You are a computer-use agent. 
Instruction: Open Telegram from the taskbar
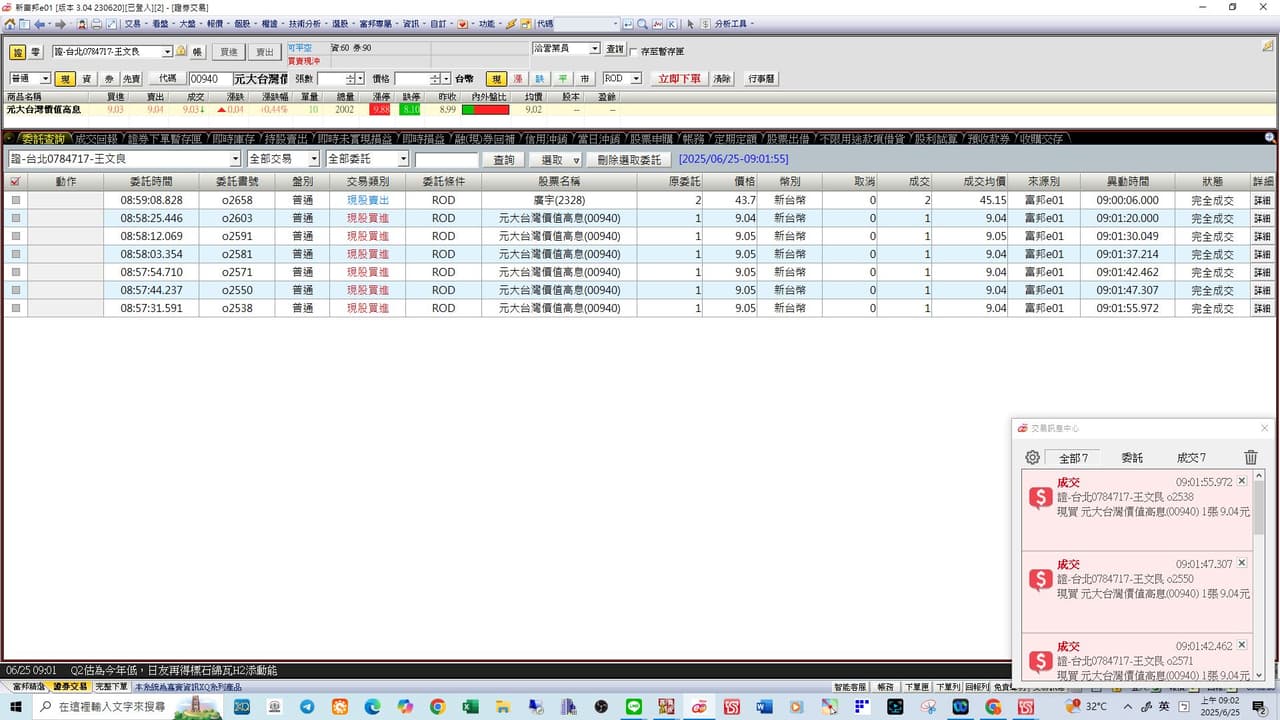click(x=307, y=707)
